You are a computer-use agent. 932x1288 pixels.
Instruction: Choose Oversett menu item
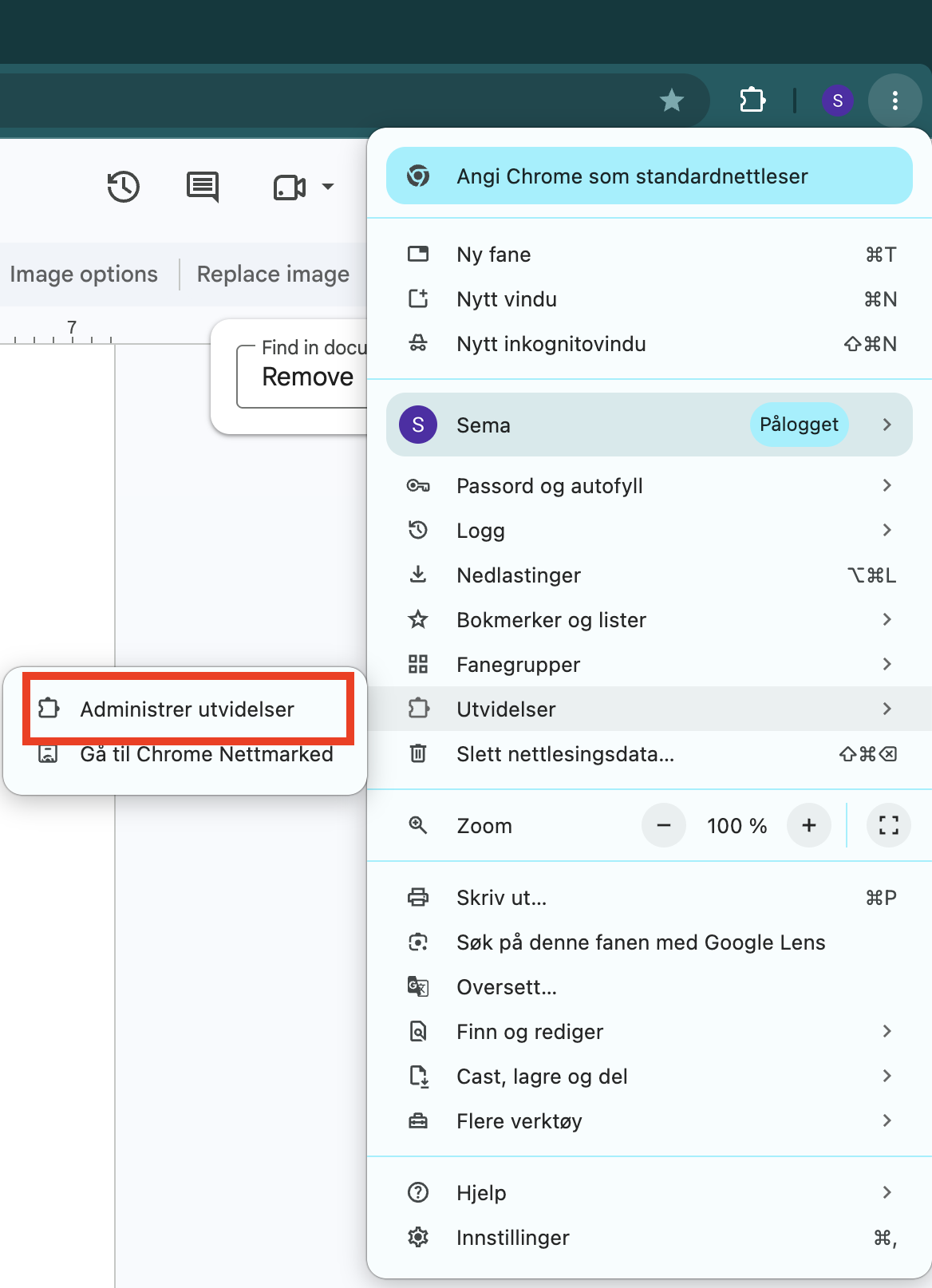click(650, 987)
